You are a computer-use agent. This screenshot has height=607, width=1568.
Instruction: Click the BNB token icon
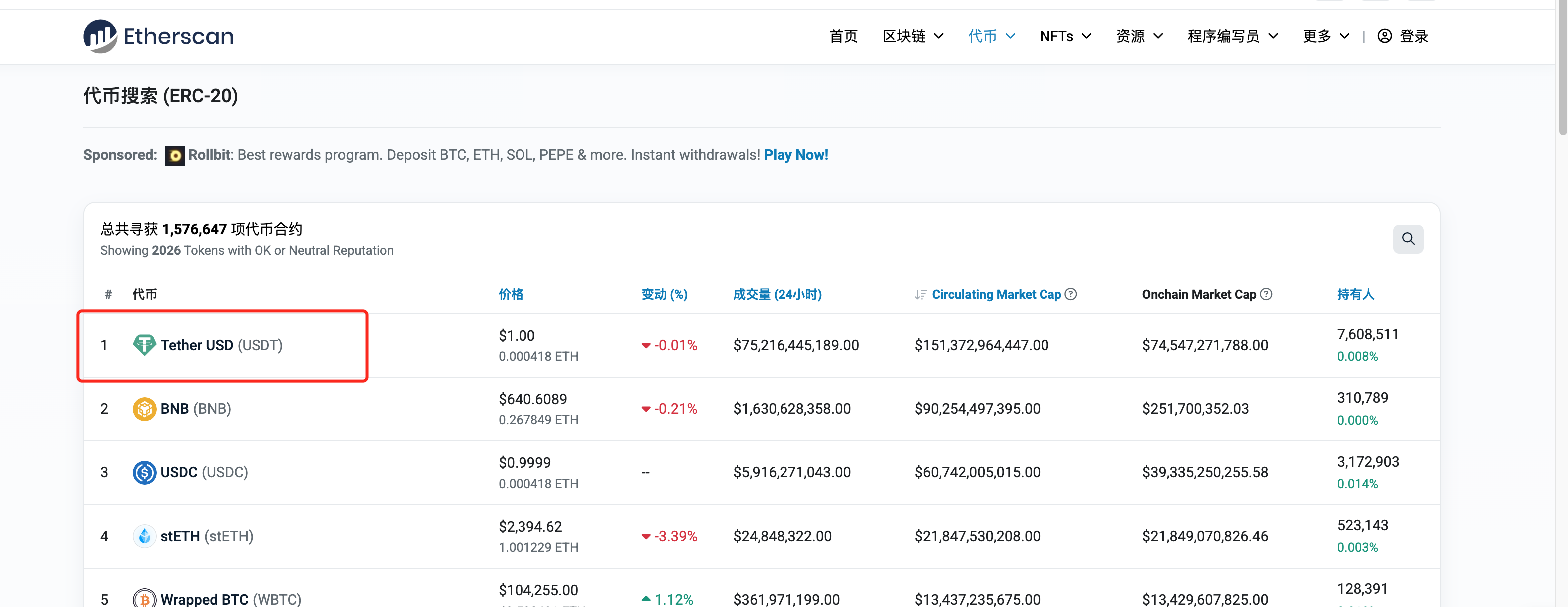pos(144,408)
